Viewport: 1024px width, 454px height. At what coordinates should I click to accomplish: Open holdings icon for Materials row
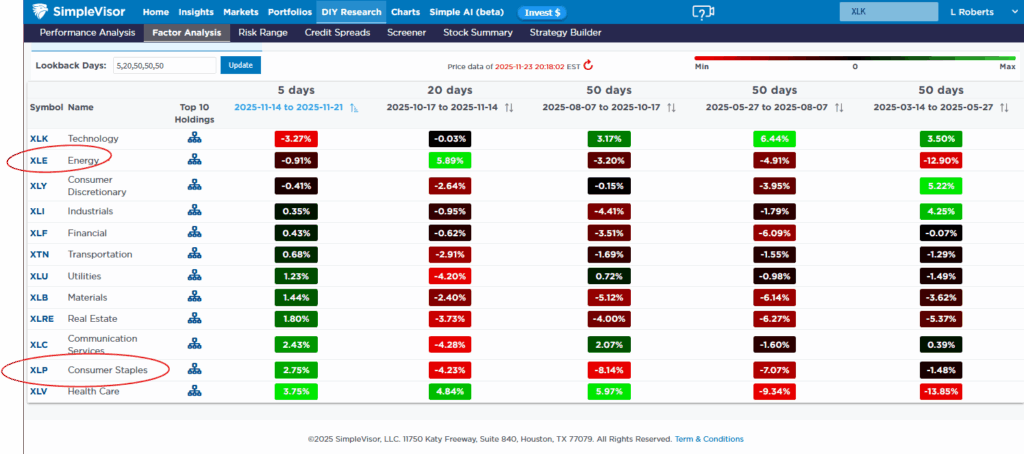click(195, 297)
